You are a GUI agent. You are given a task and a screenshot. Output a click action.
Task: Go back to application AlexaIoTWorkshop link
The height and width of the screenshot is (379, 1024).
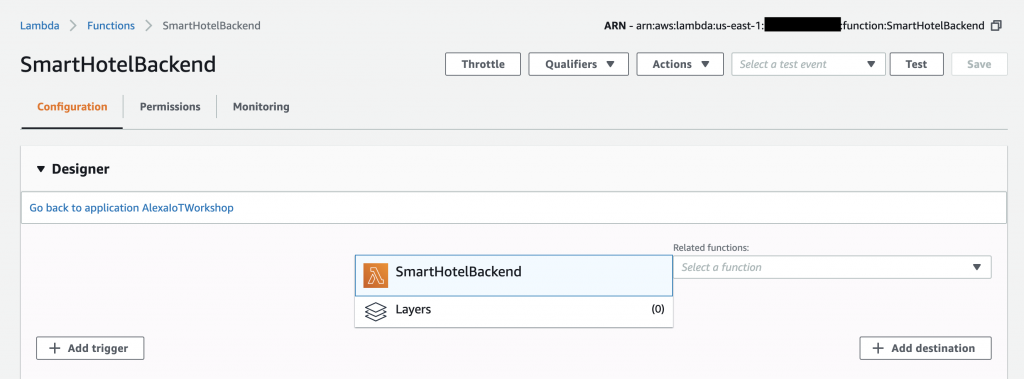131,208
